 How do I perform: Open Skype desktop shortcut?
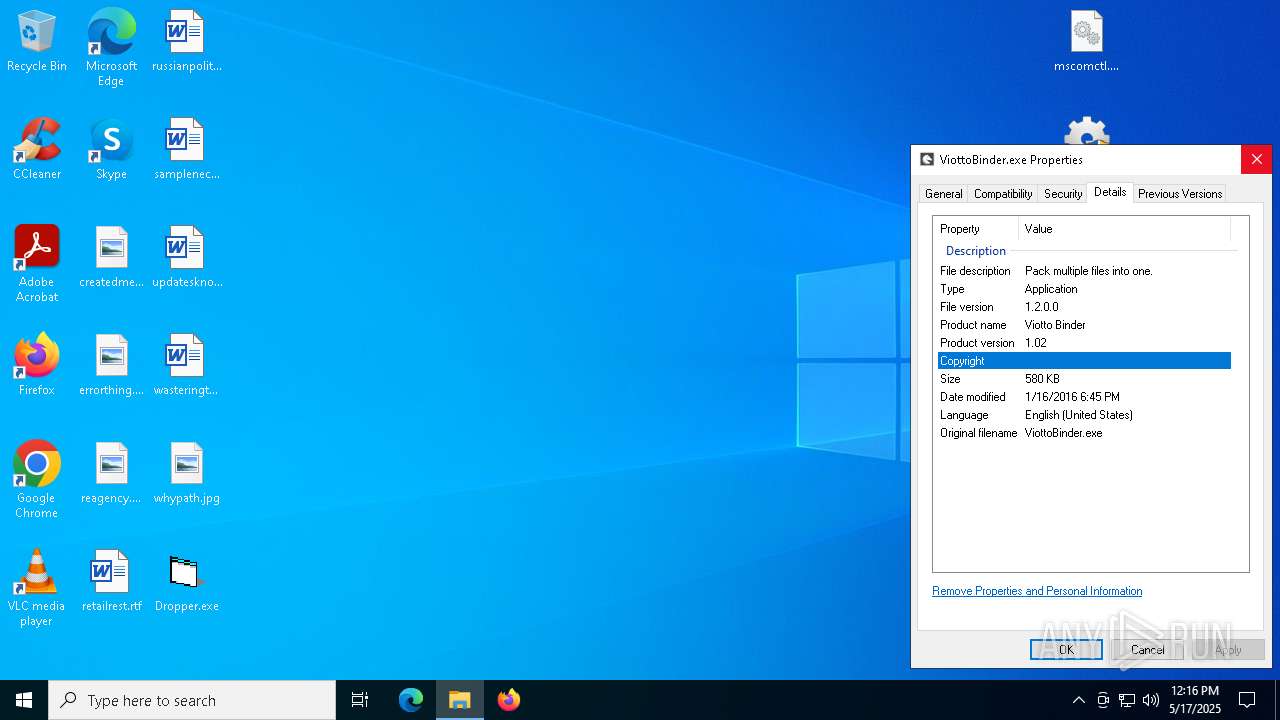[x=111, y=150]
